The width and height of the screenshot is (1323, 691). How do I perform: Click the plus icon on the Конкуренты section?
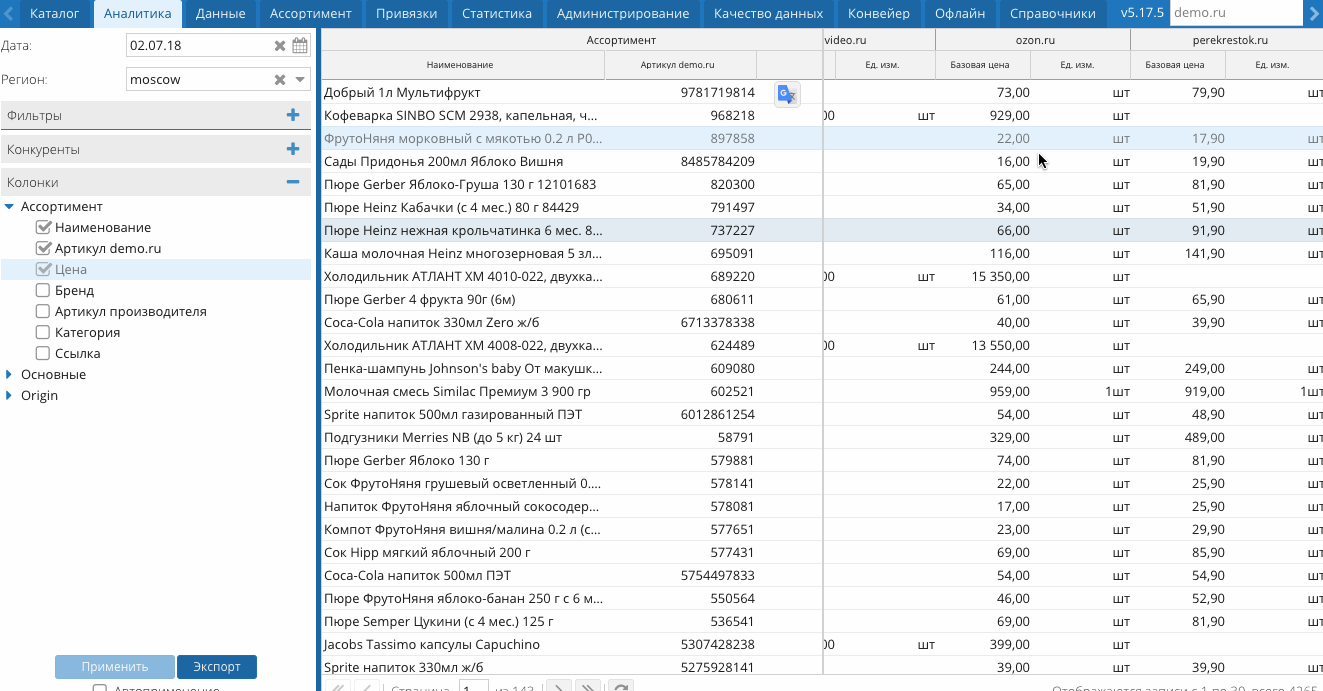pos(293,149)
